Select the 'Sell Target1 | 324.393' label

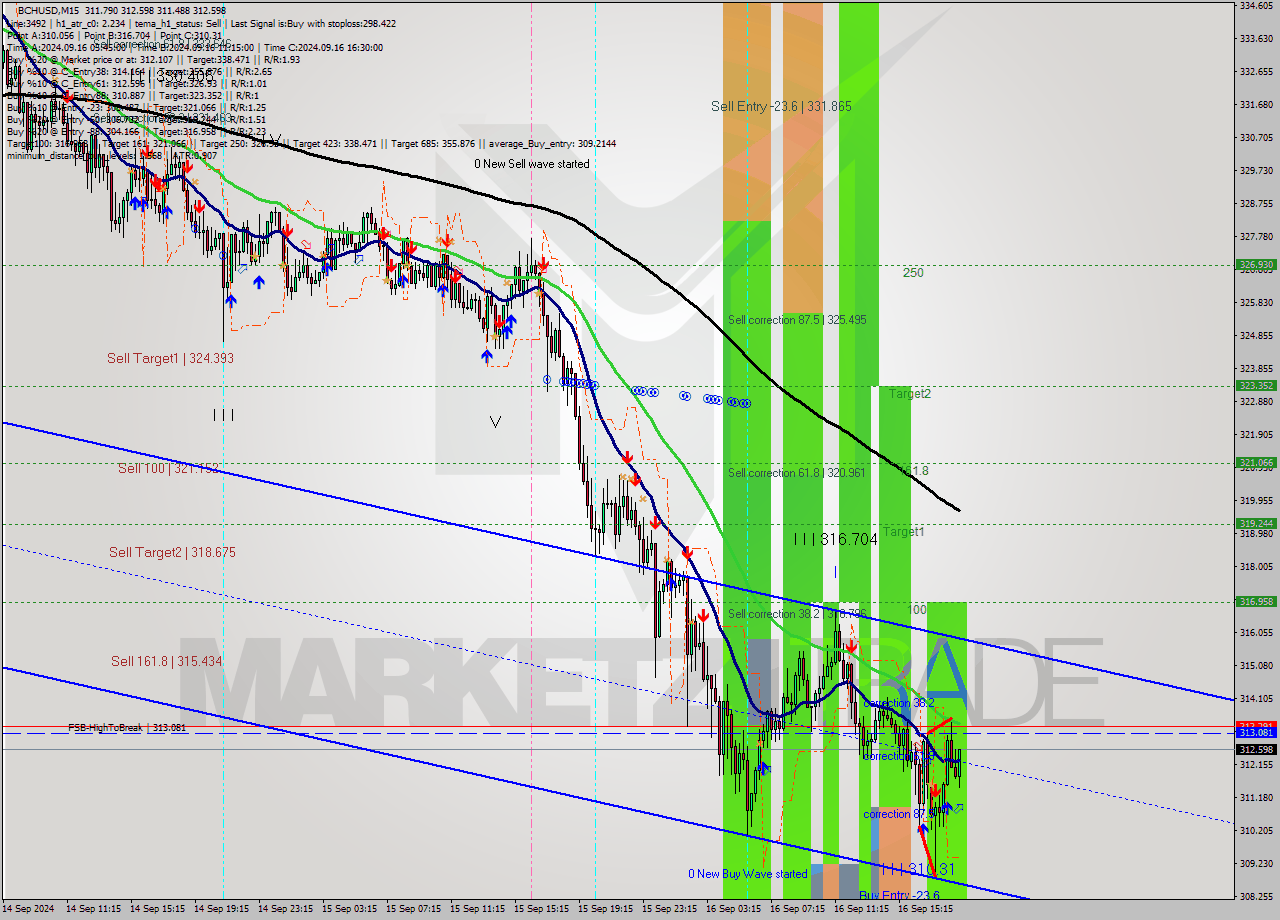point(170,358)
